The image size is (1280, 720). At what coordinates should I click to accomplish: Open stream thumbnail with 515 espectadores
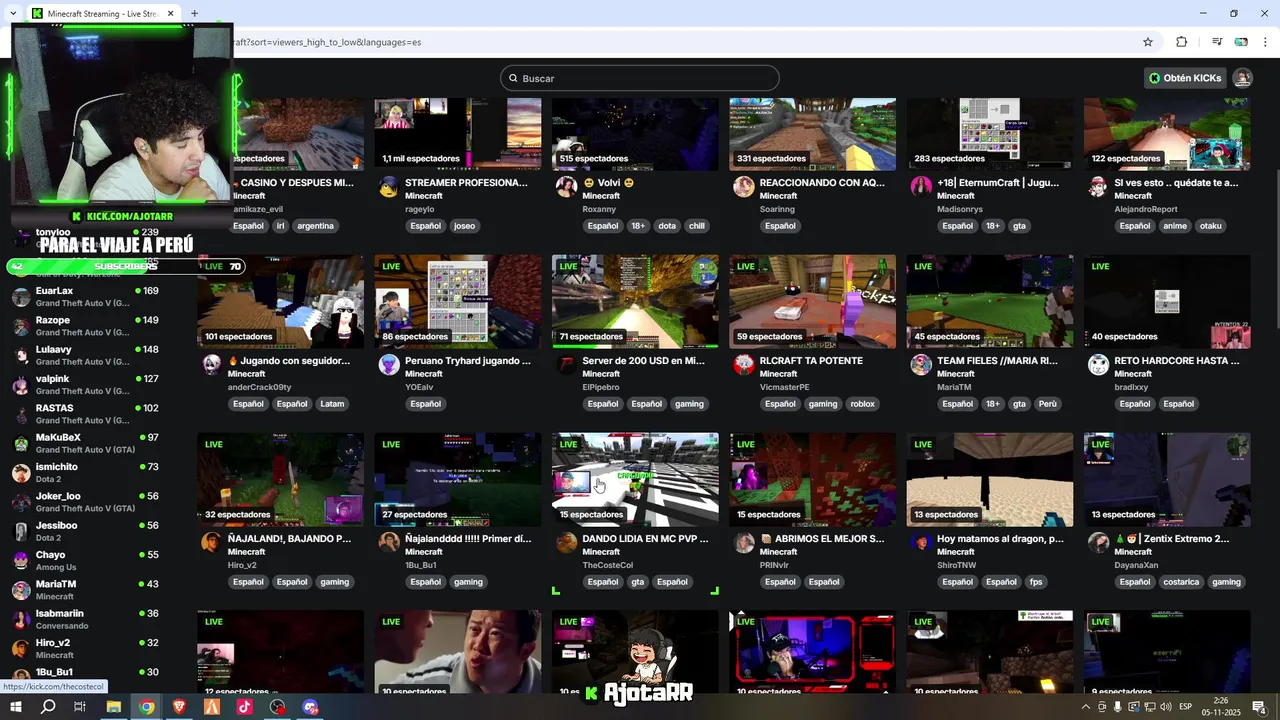click(635, 134)
